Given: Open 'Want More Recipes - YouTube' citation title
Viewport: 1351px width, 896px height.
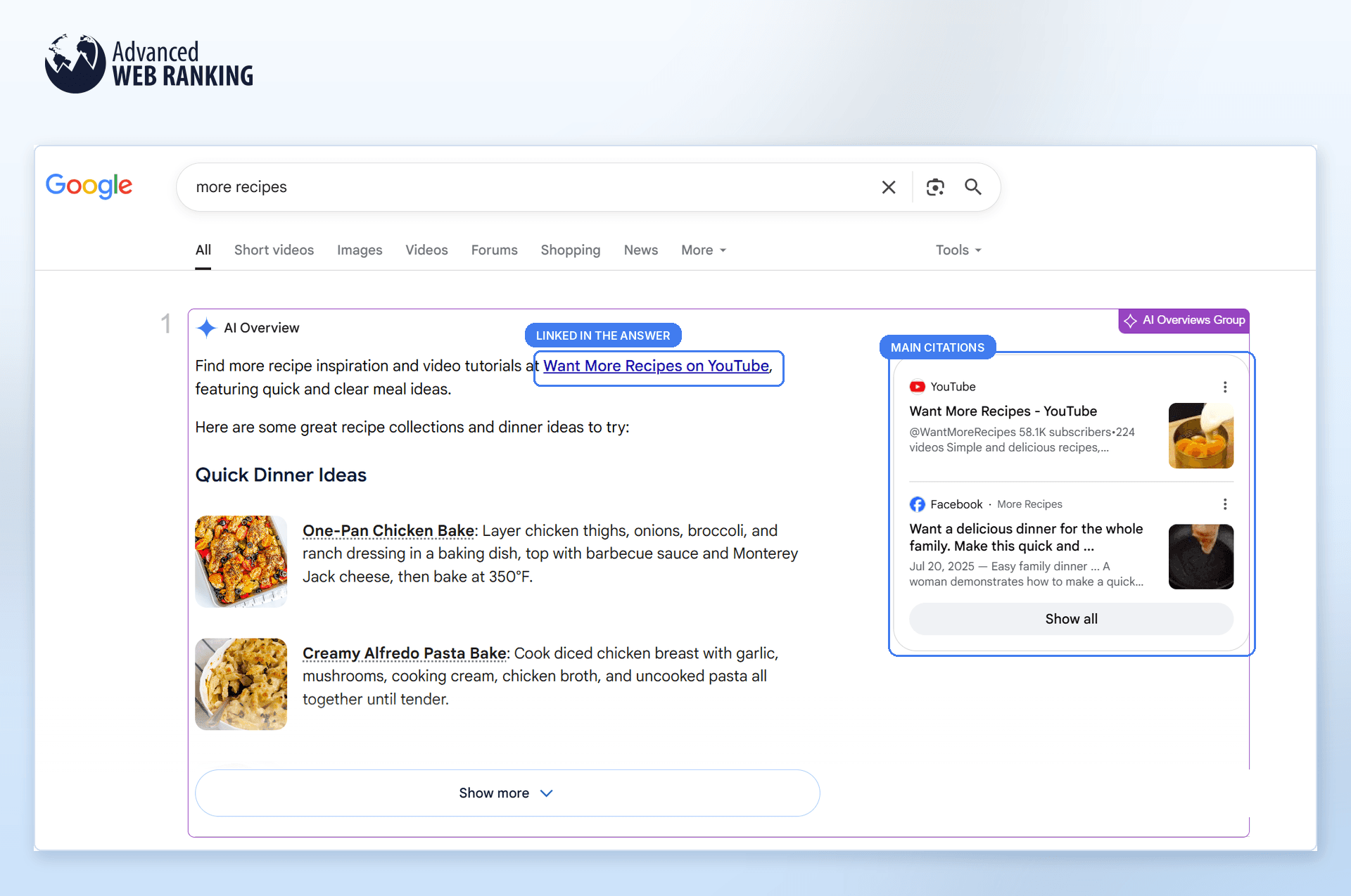Looking at the screenshot, I should [x=1003, y=411].
